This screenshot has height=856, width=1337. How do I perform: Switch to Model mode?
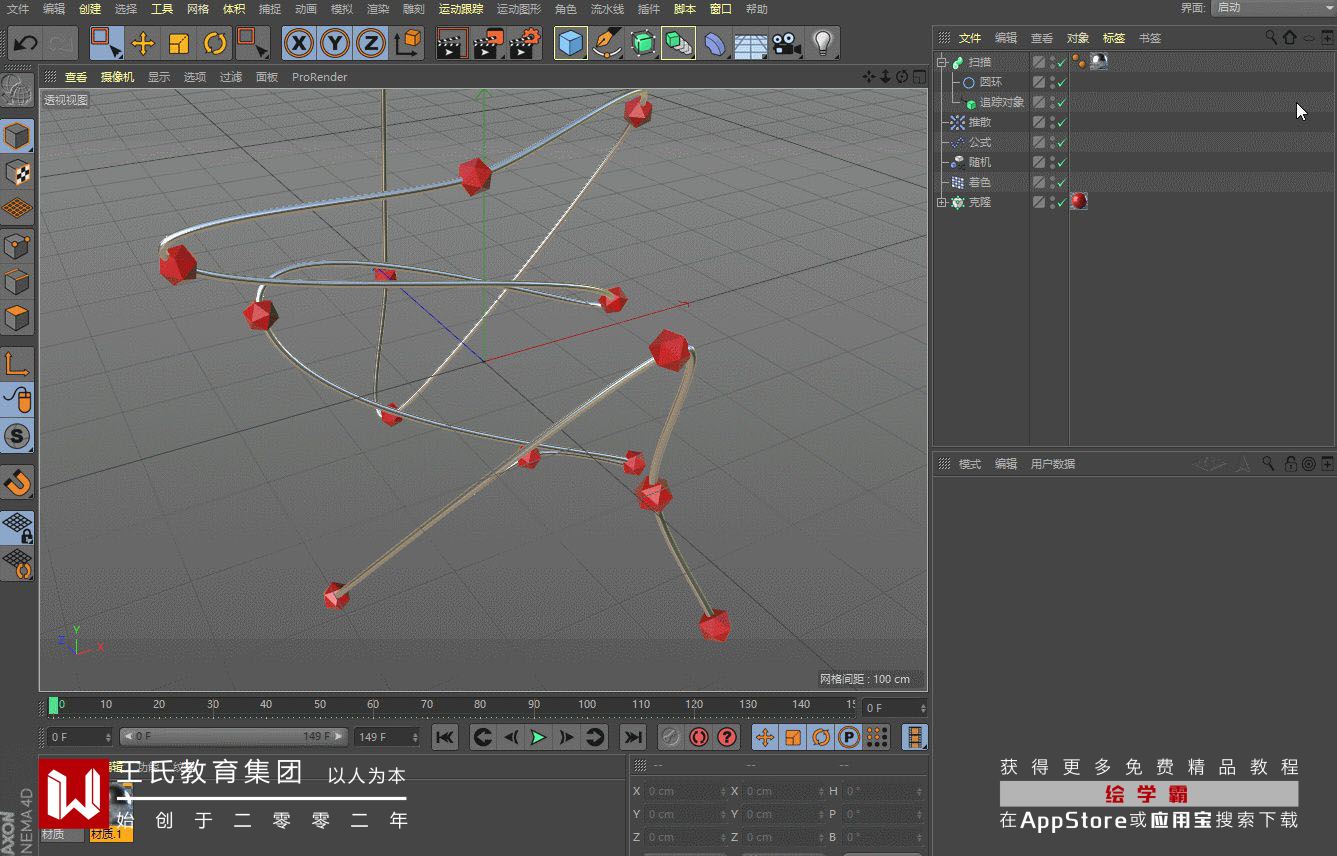[17, 135]
